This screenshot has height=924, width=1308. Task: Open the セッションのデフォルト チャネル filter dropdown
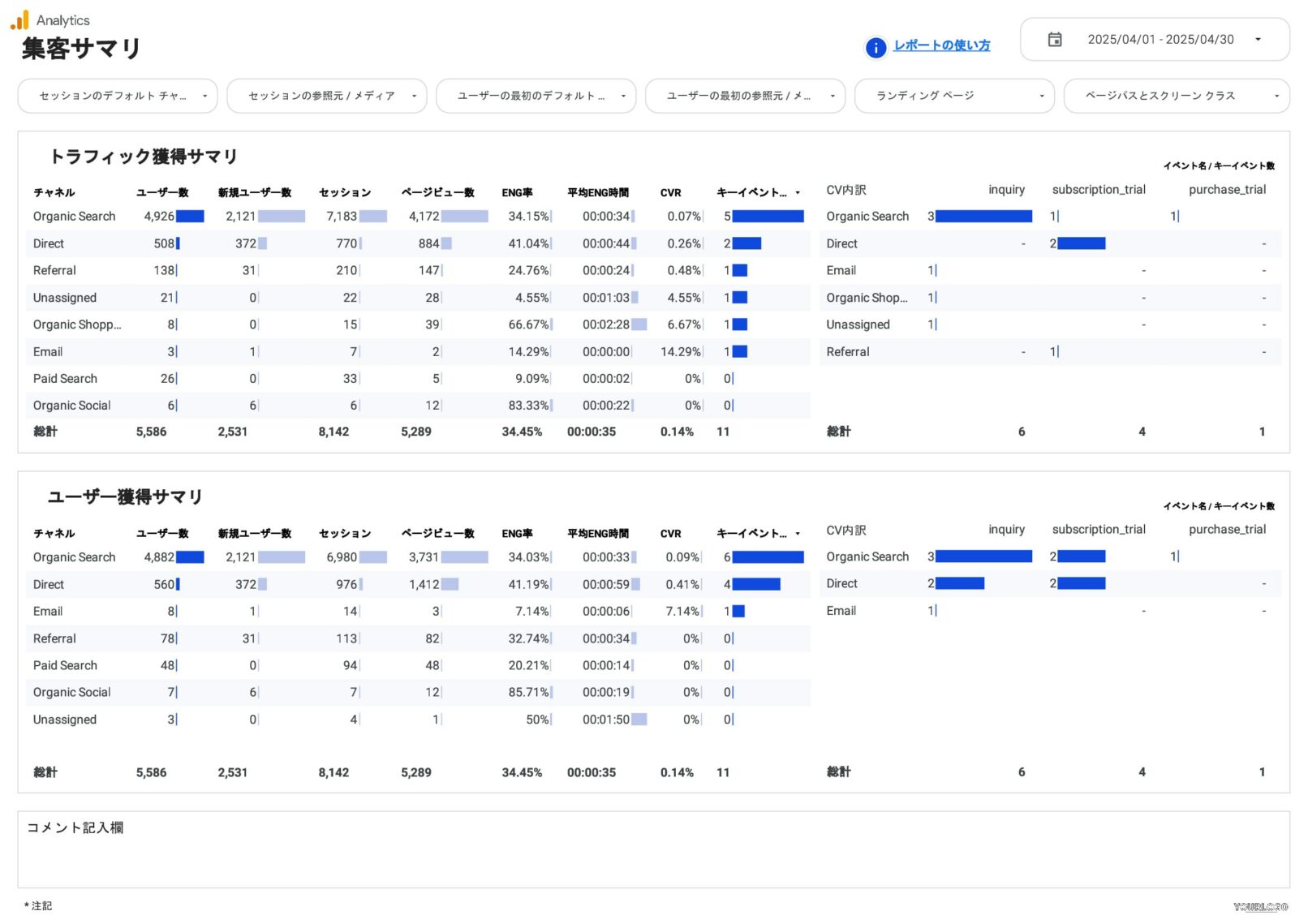tap(117, 97)
